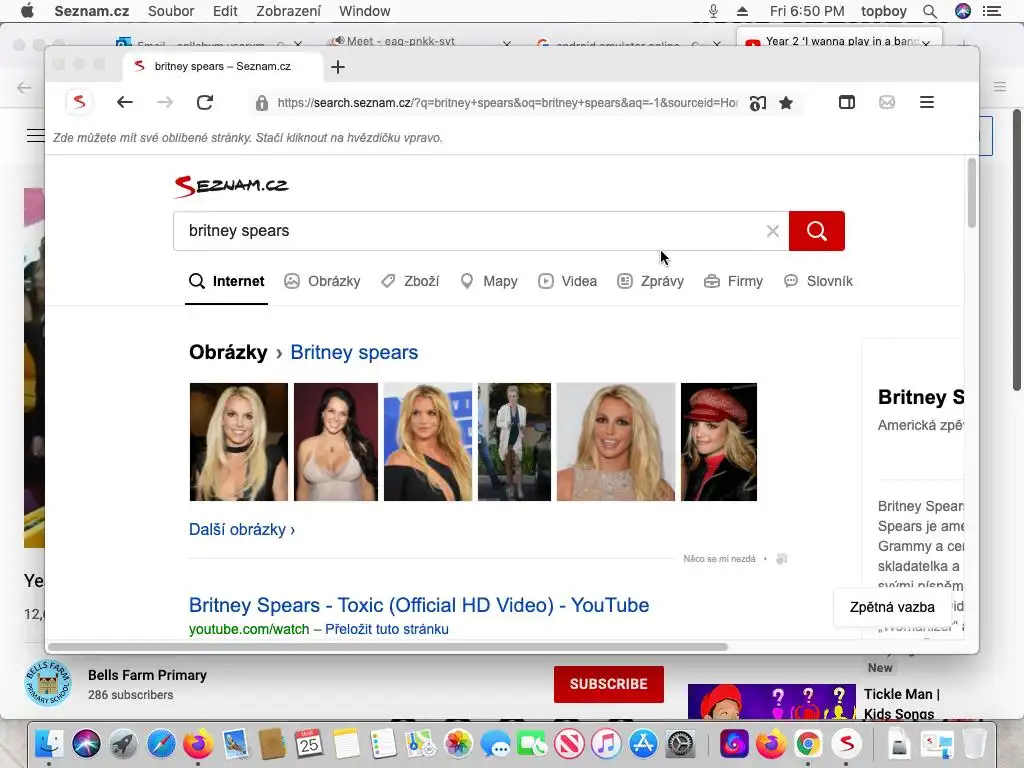Open Photos app in dock
This screenshot has height=768, width=1024.
click(x=458, y=744)
